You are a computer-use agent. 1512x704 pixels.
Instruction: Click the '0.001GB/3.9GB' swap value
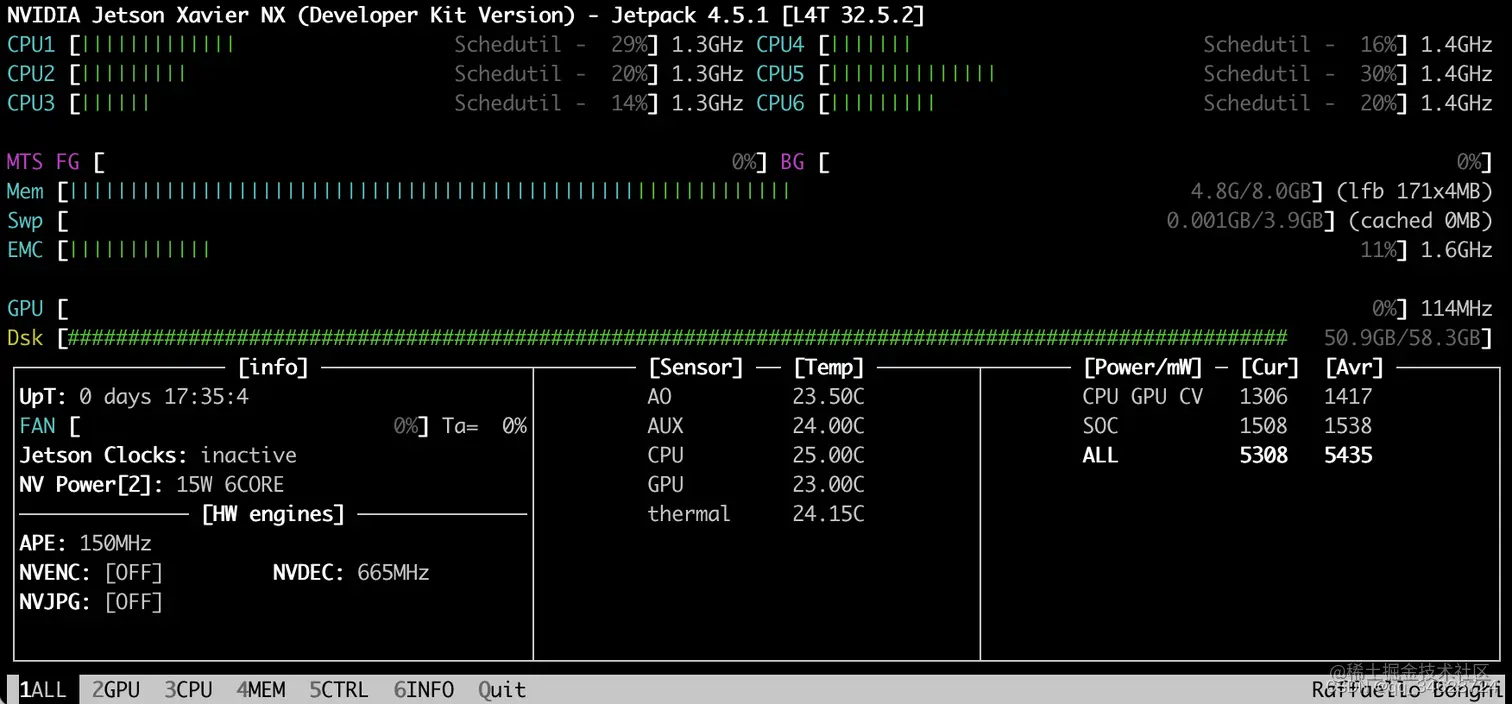point(1246,221)
